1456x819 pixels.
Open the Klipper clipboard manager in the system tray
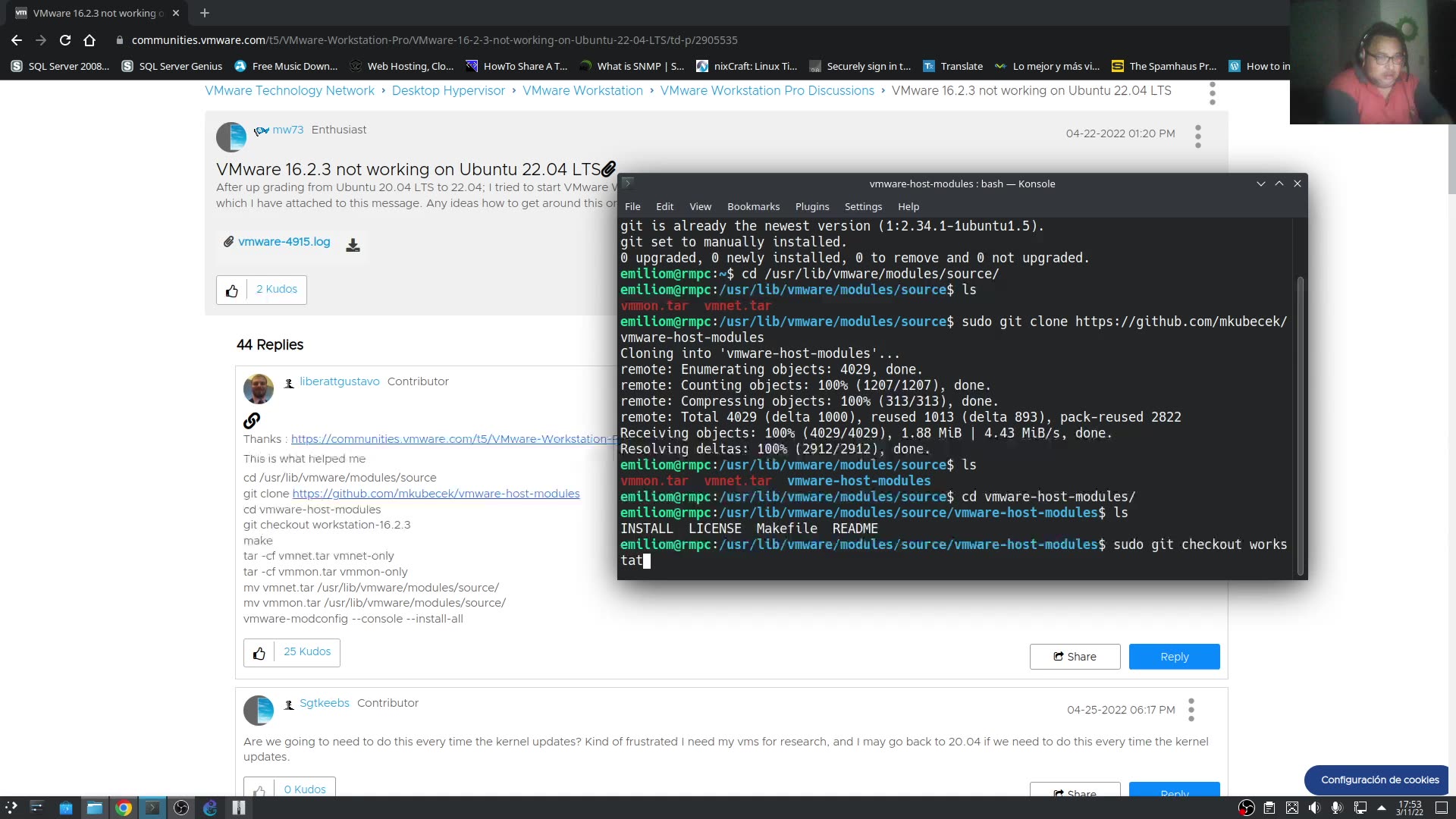1269,808
